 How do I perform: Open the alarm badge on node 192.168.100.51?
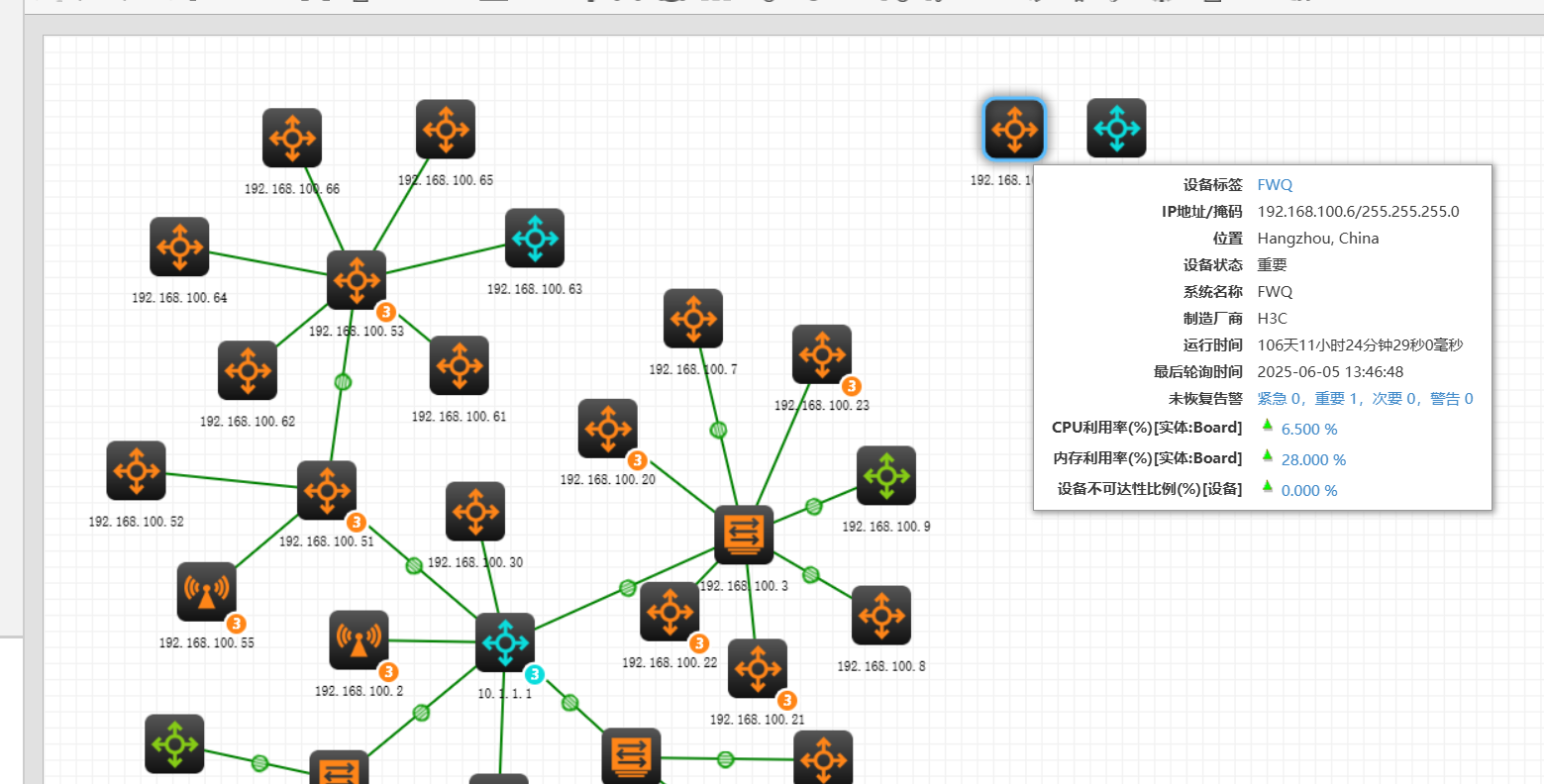click(357, 522)
